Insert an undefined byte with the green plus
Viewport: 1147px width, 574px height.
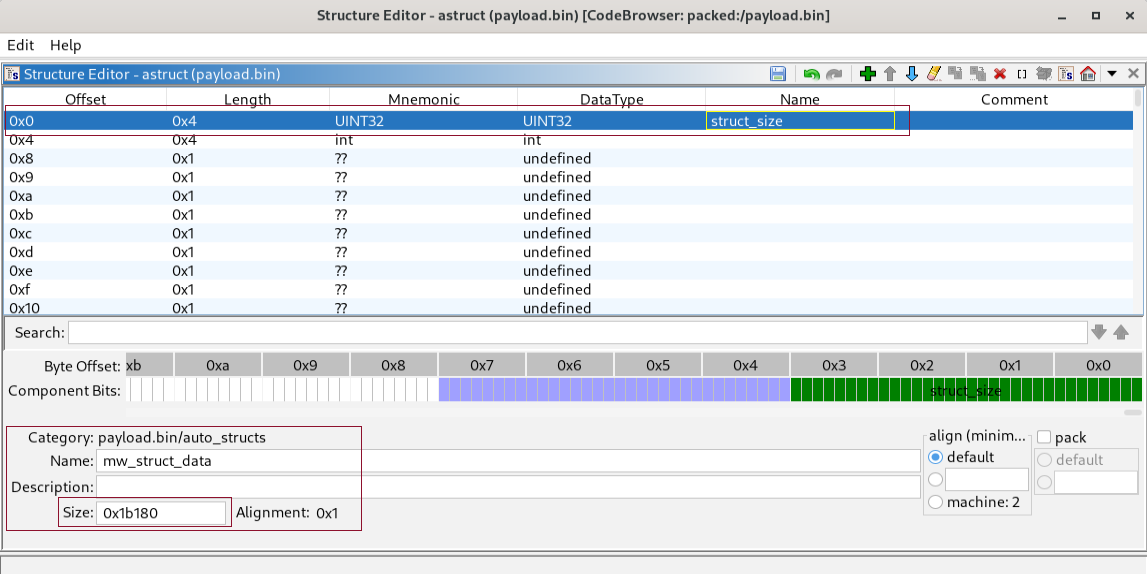[868, 74]
